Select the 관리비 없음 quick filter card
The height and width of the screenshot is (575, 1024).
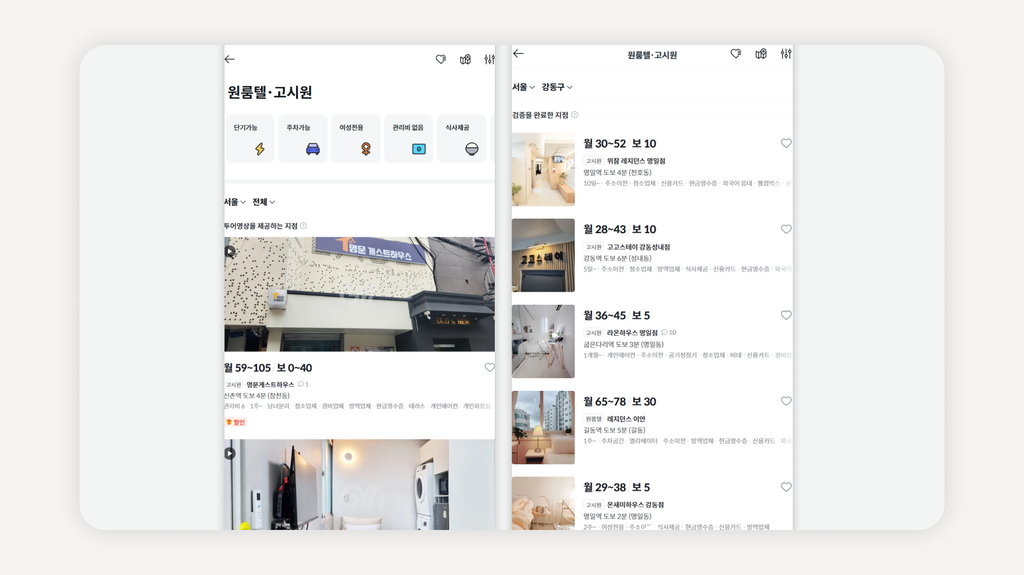pyautogui.click(x=409, y=139)
